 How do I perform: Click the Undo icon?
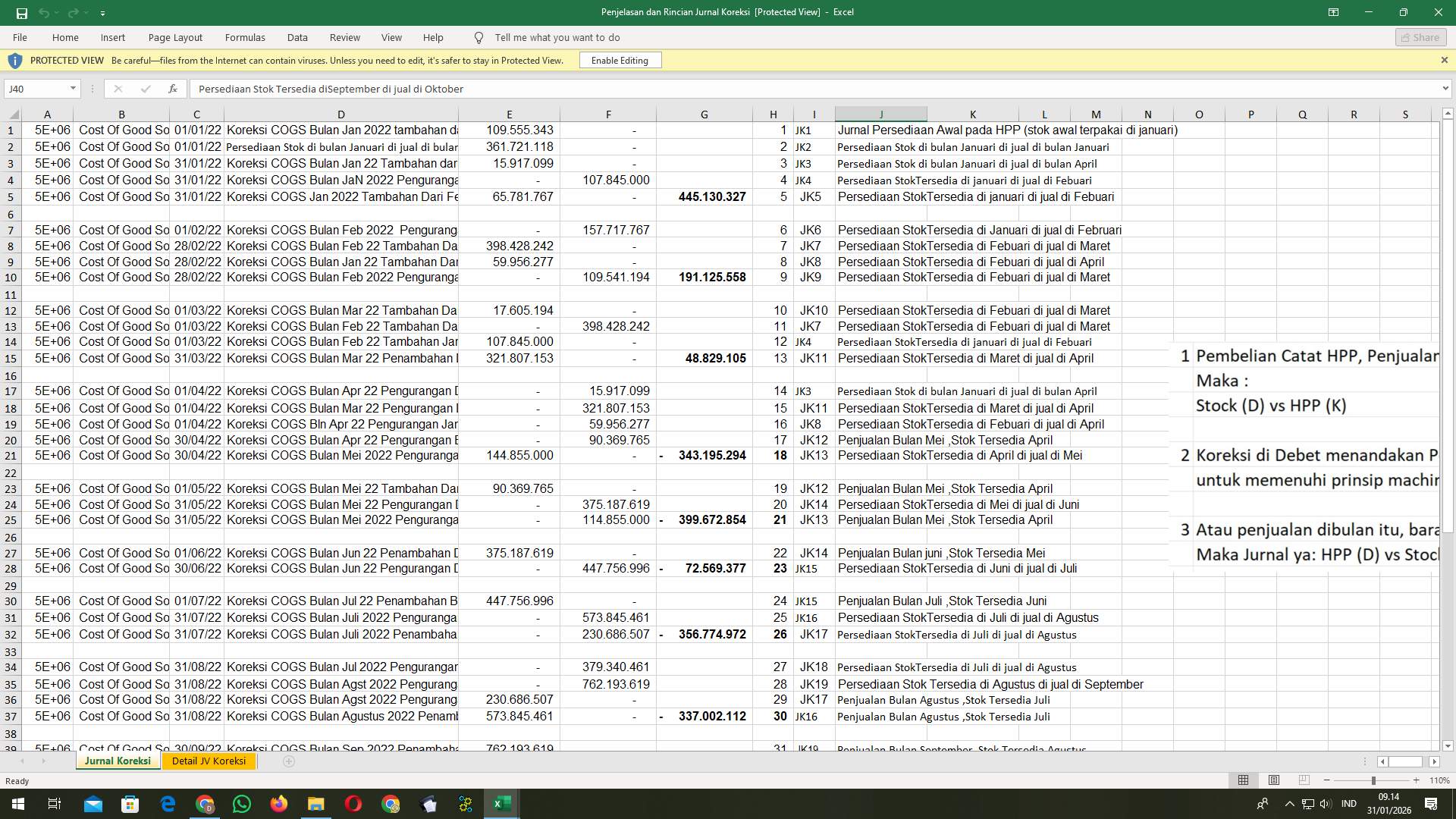click(x=43, y=12)
